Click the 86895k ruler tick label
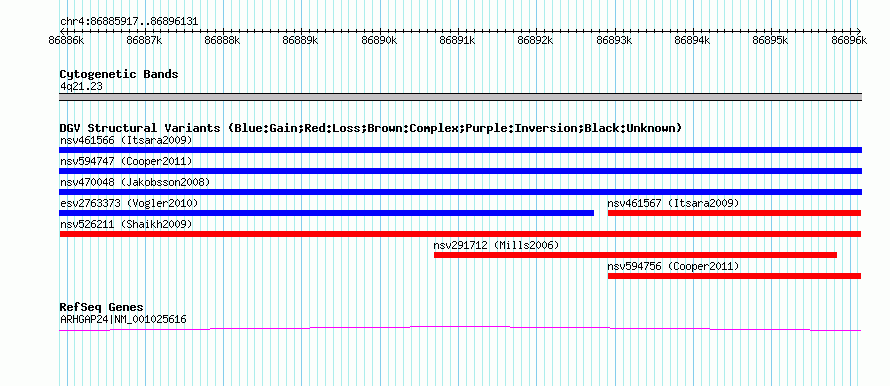Screen dimensions: 890x386 771,40
